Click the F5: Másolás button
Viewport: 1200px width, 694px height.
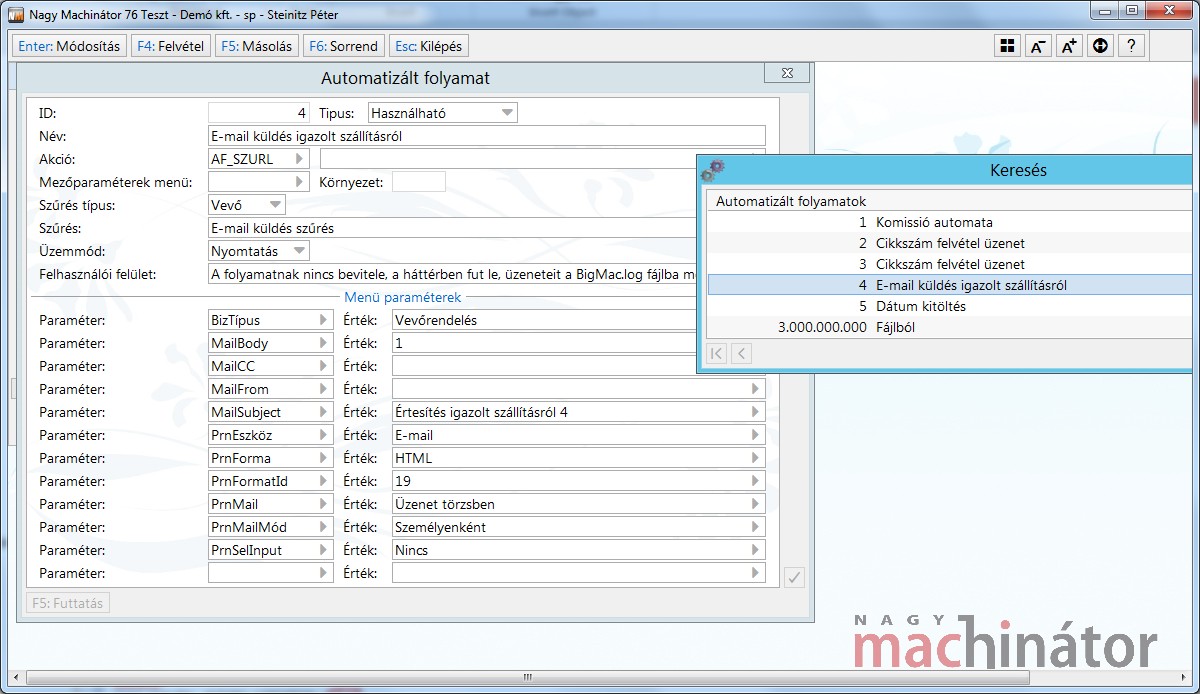pos(256,46)
